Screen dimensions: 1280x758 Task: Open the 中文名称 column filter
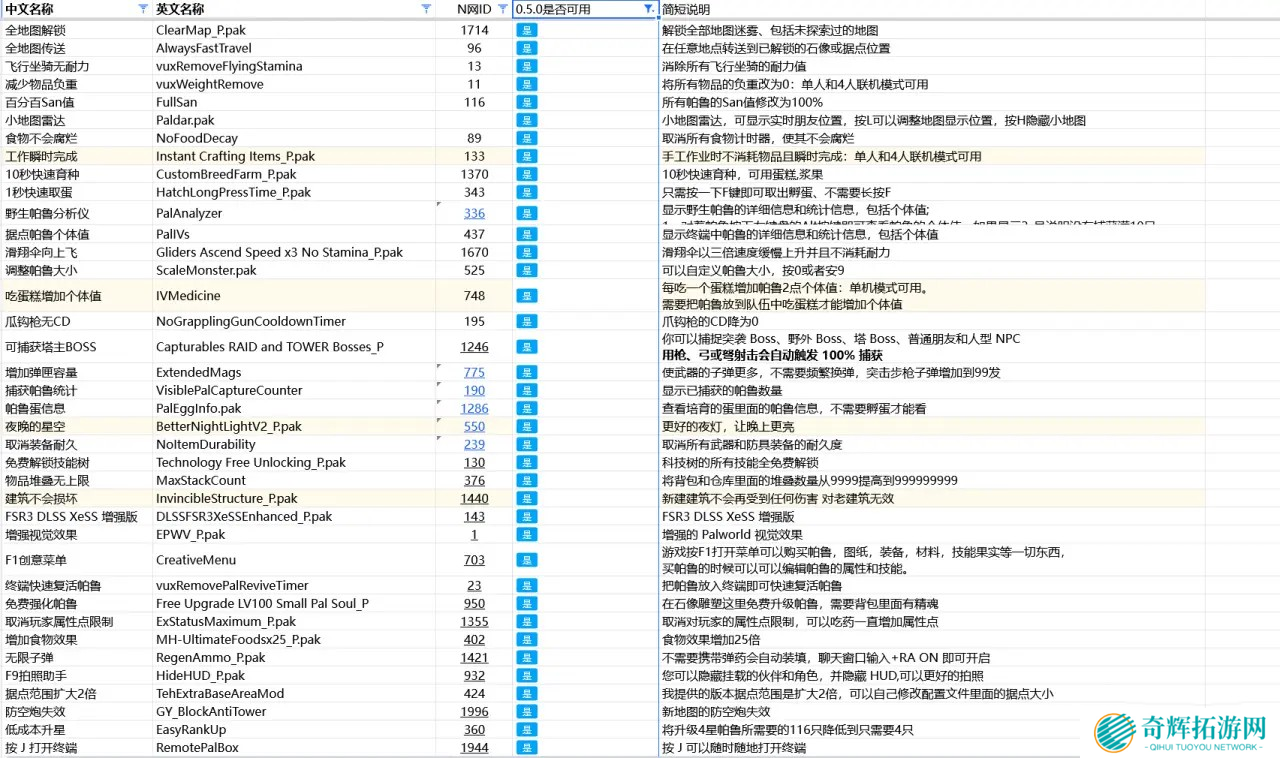(142, 9)
